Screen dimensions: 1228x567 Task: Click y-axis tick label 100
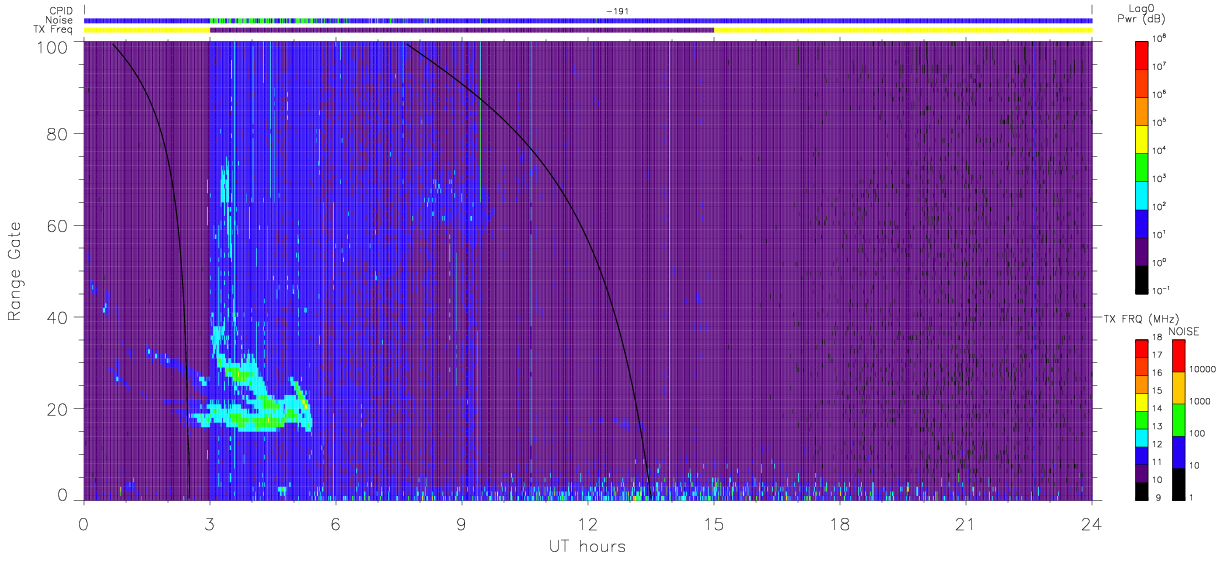(52, 47)
